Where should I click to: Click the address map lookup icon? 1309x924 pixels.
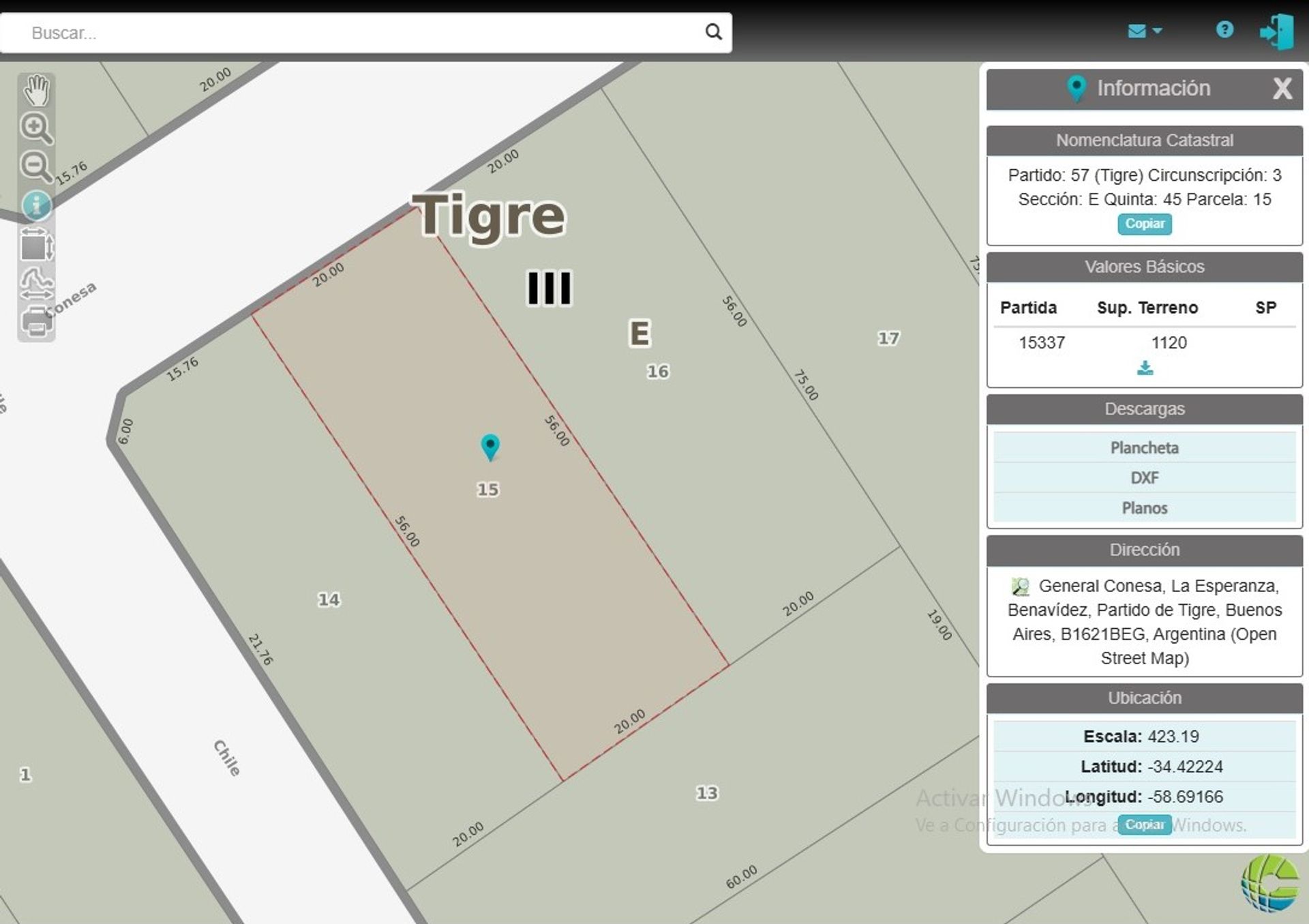[1020, 586]
